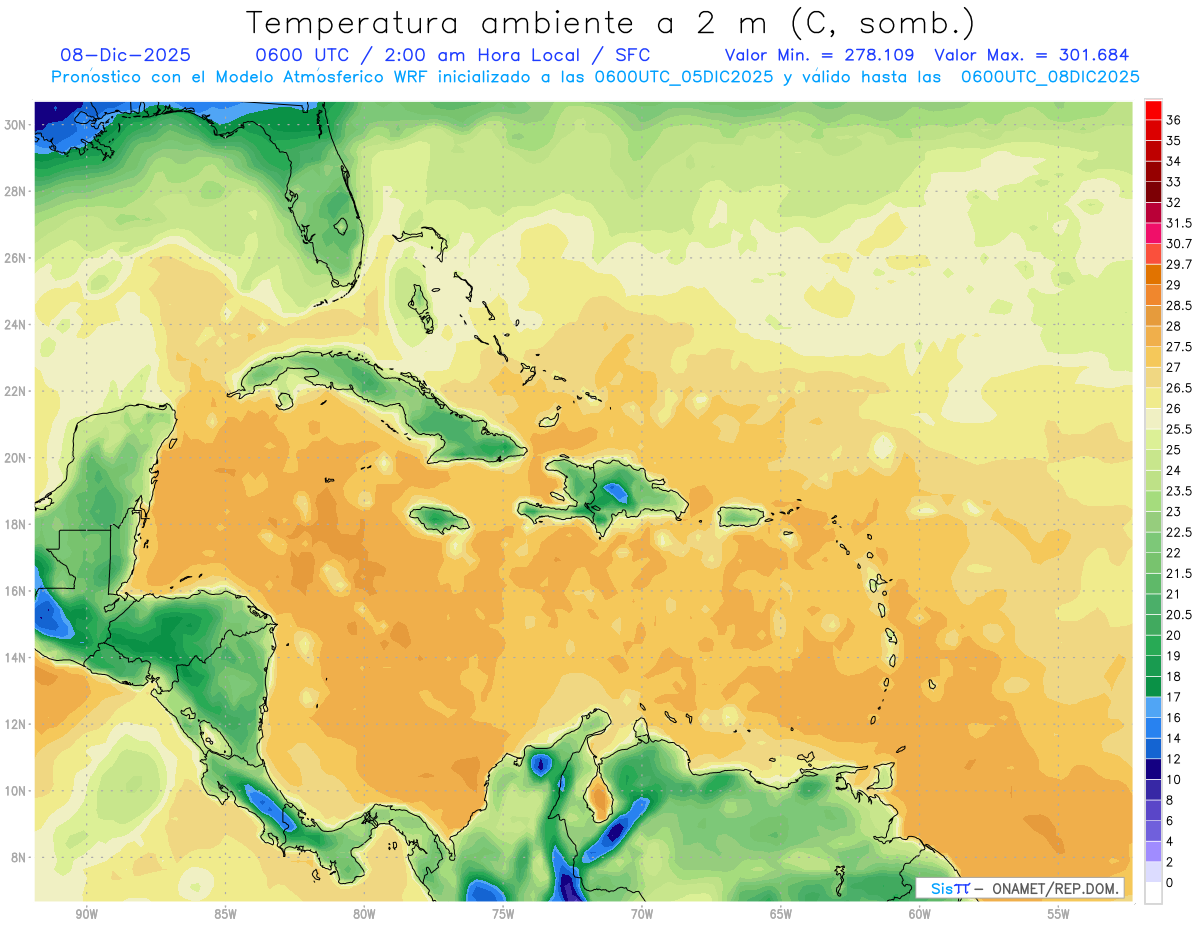Viewport: 1200px width, 927px height.
Task: Click the 14N latitude axis label
Action: [16, 657]
